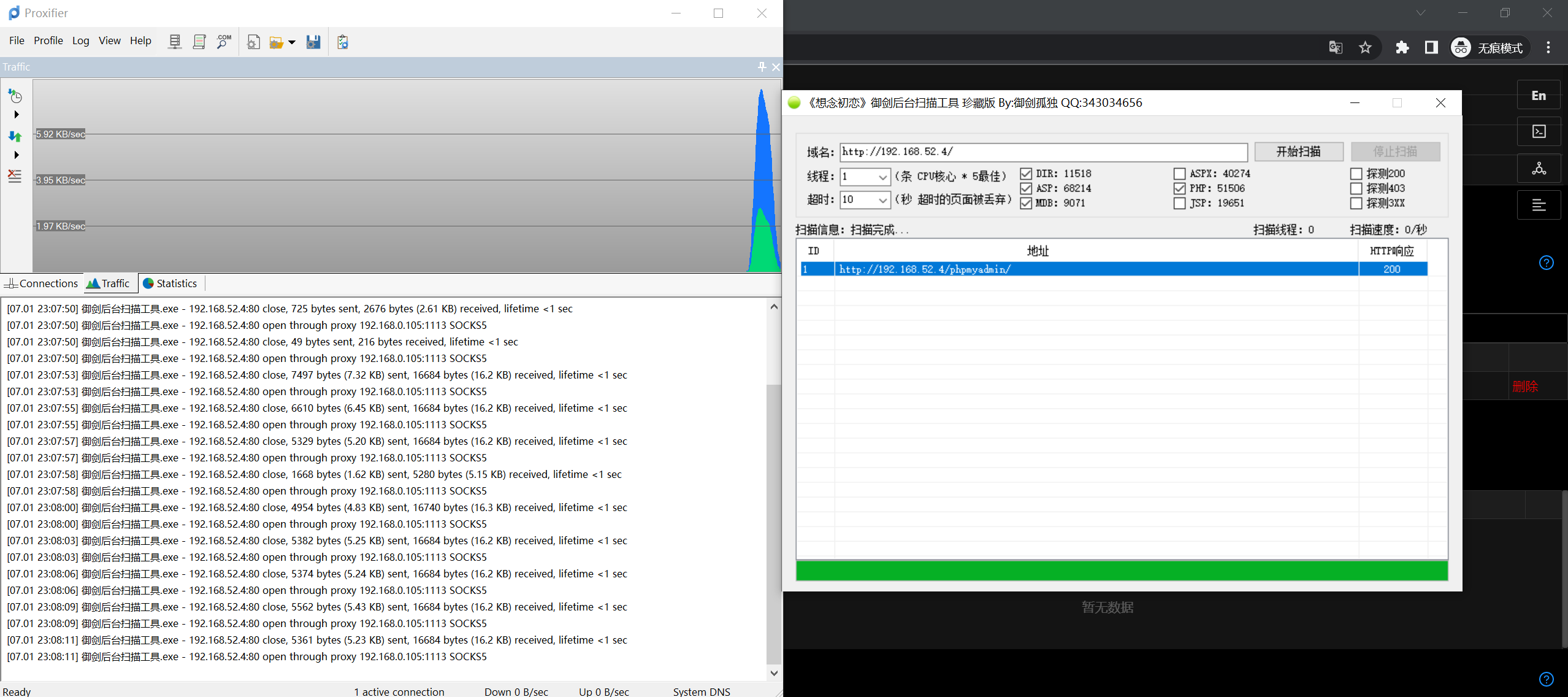The height and width of the screenshot is (697, 1568).
Task: Open Proxy Servers toolbar icon
Action: [x=175, y=42]
